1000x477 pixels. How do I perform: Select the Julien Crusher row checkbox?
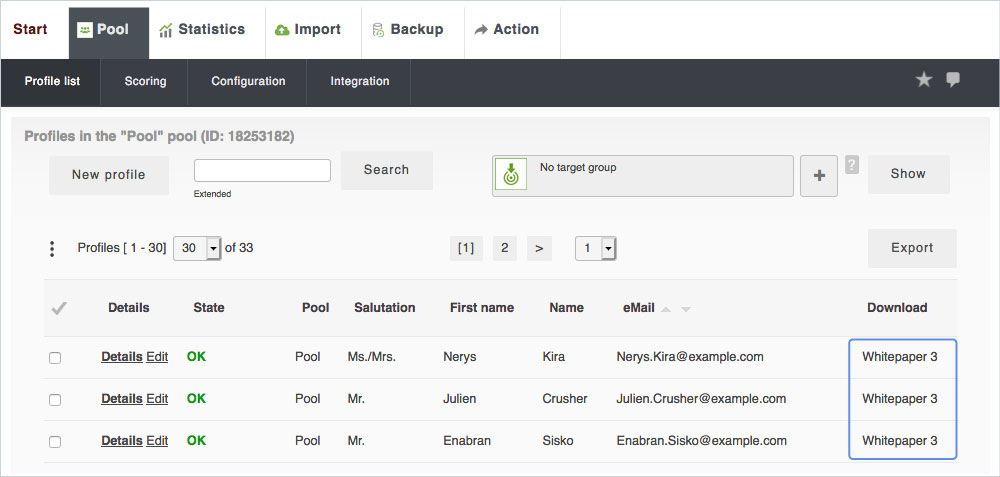[x=55, y=399]
